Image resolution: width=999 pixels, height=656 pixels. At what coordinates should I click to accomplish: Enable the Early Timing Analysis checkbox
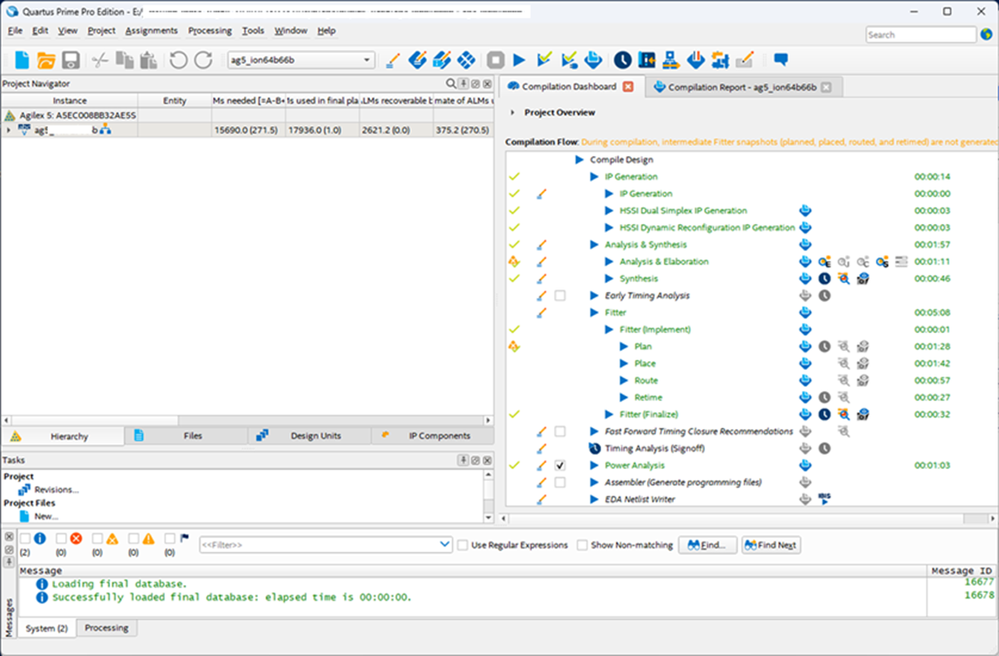pos(560,296)
